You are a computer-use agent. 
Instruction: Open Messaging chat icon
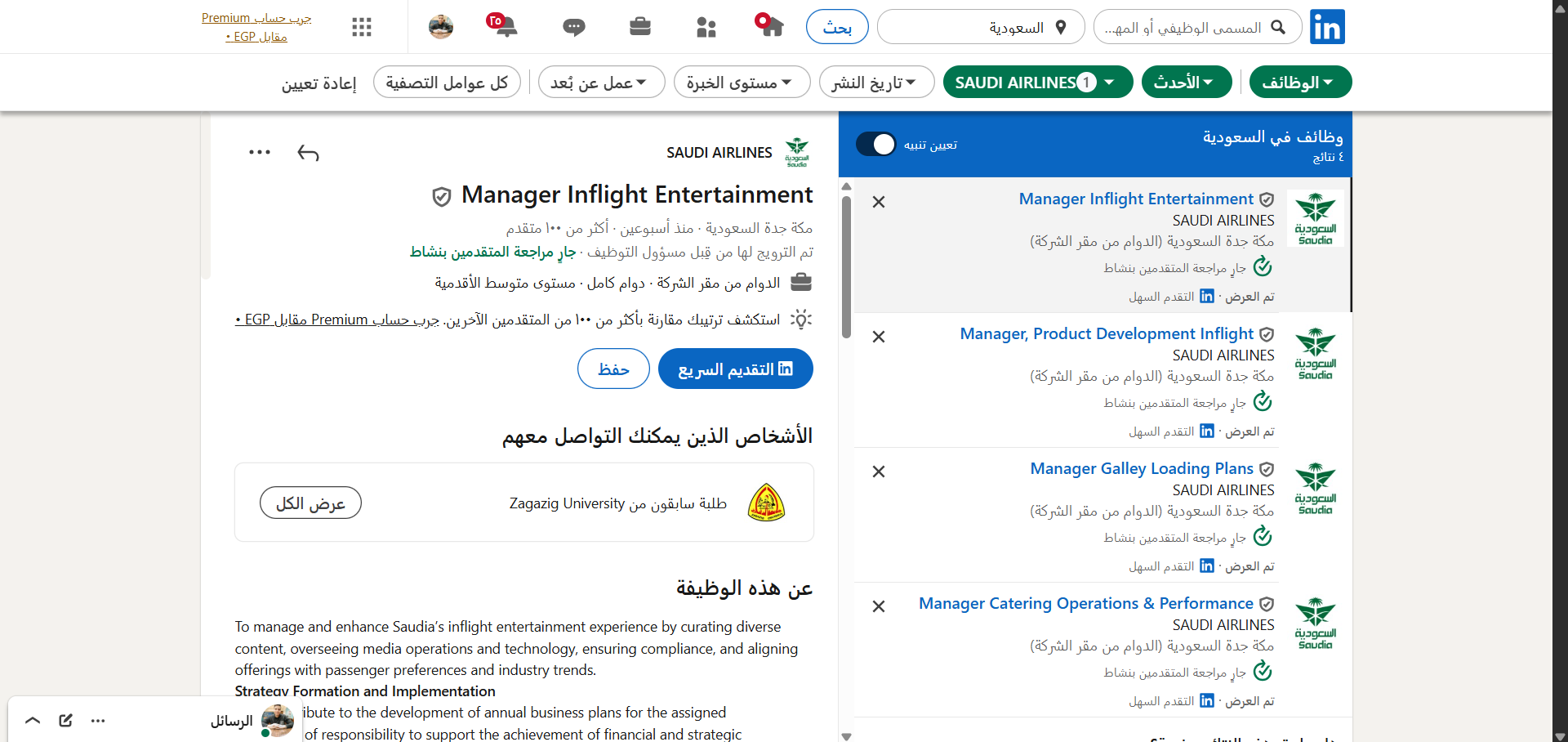click(x=574, y=28)
